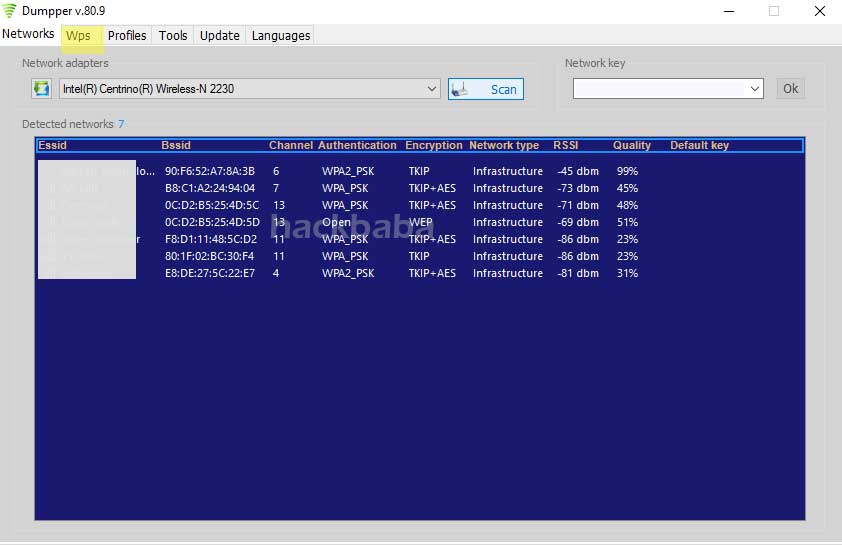Click the Network type column header
The width and height of the screenshot is (842, 545).
pyautogui.click(x=504, y=145)
